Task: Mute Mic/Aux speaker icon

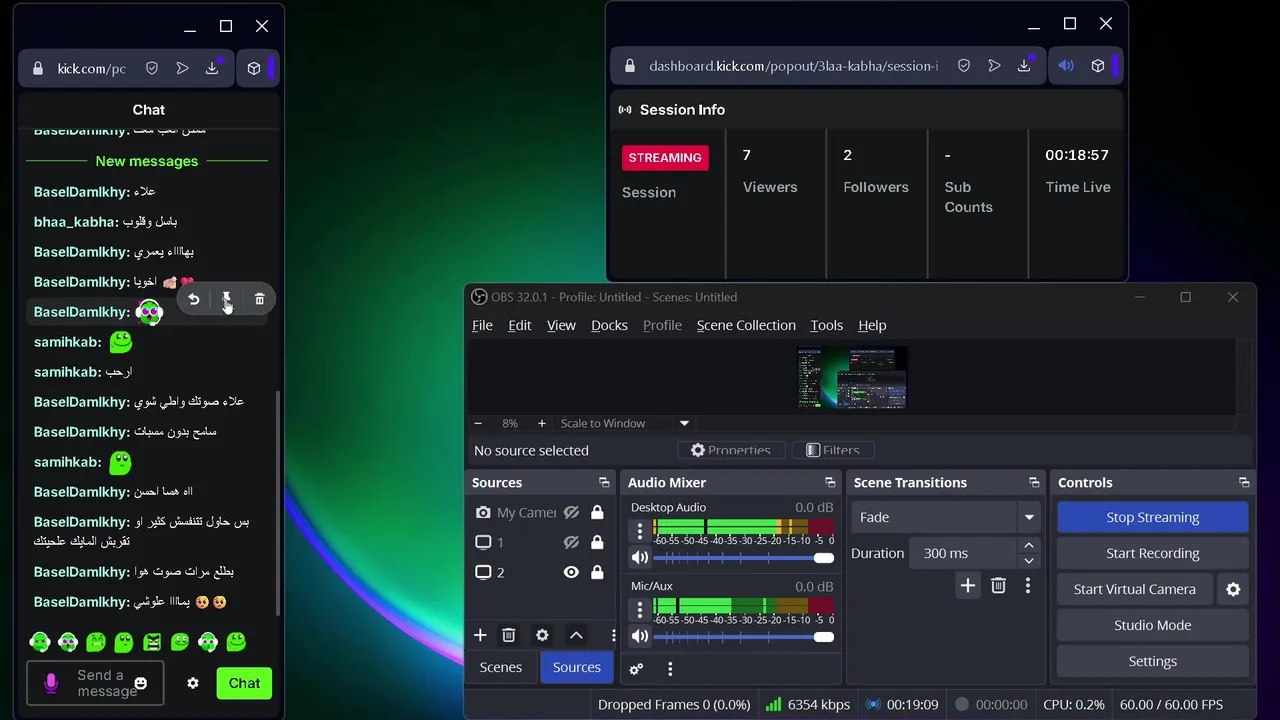Action: (x=640, y=636)
